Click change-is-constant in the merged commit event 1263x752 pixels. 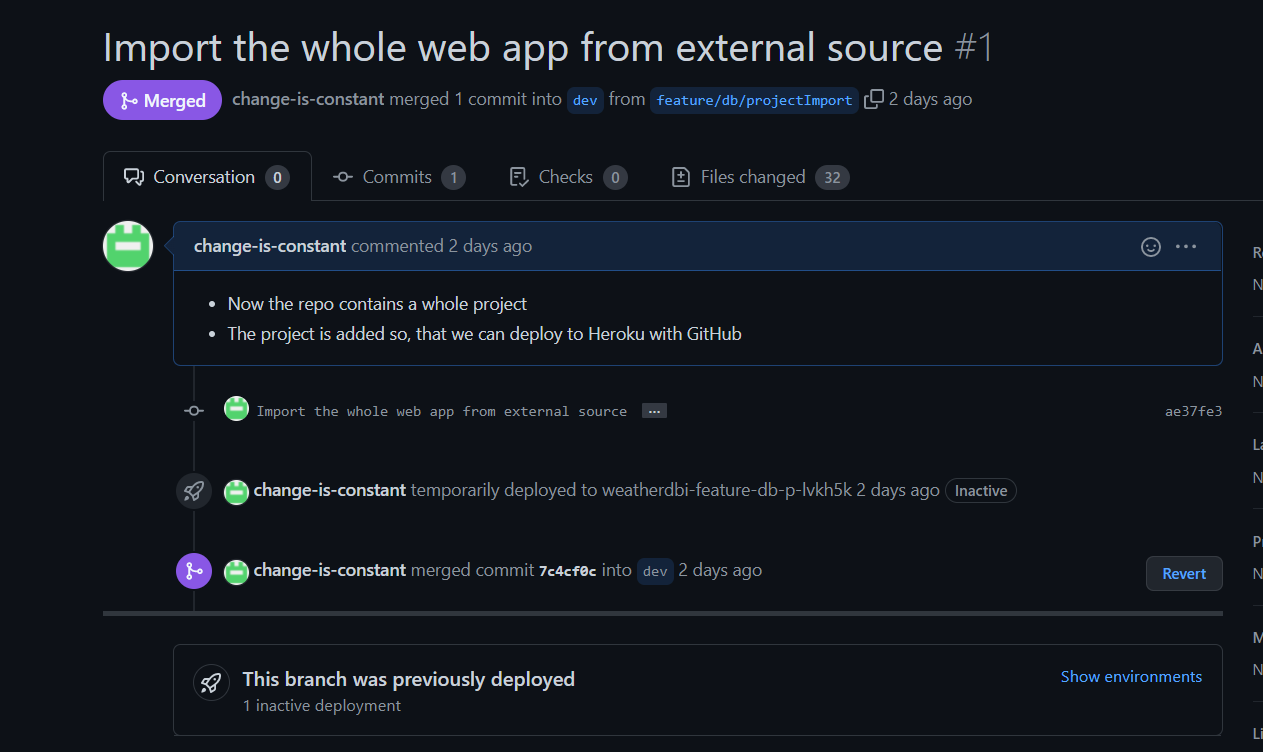[330, 570]
